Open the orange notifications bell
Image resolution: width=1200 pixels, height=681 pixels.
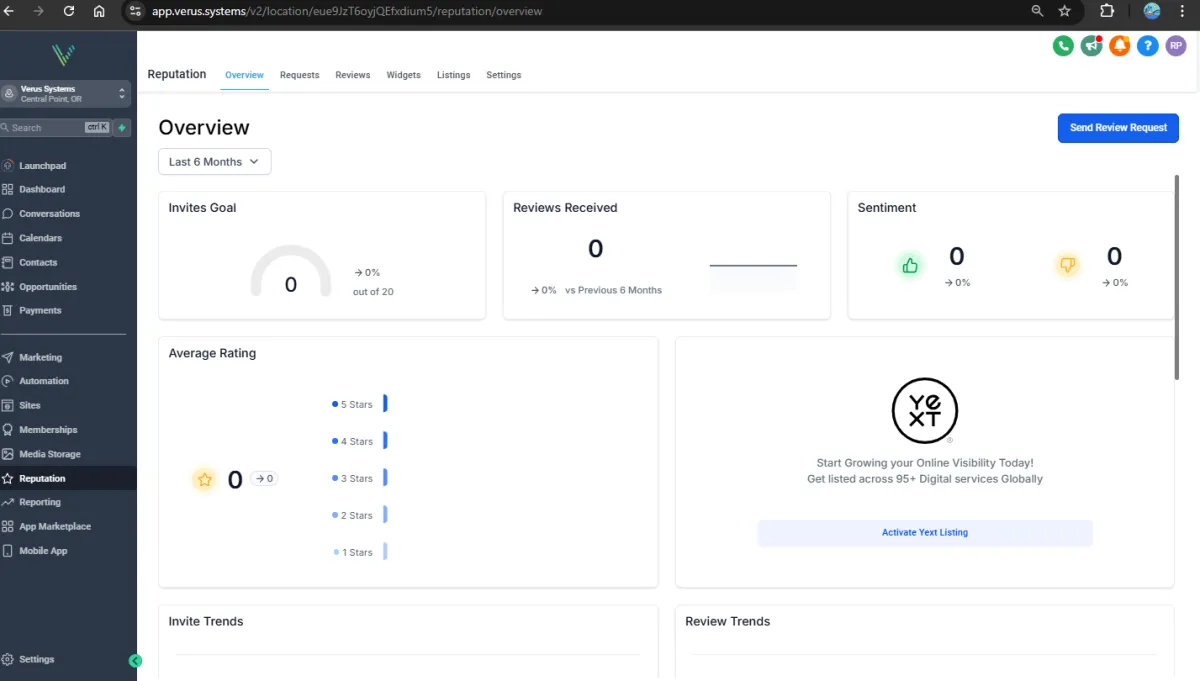point(1120,46)
